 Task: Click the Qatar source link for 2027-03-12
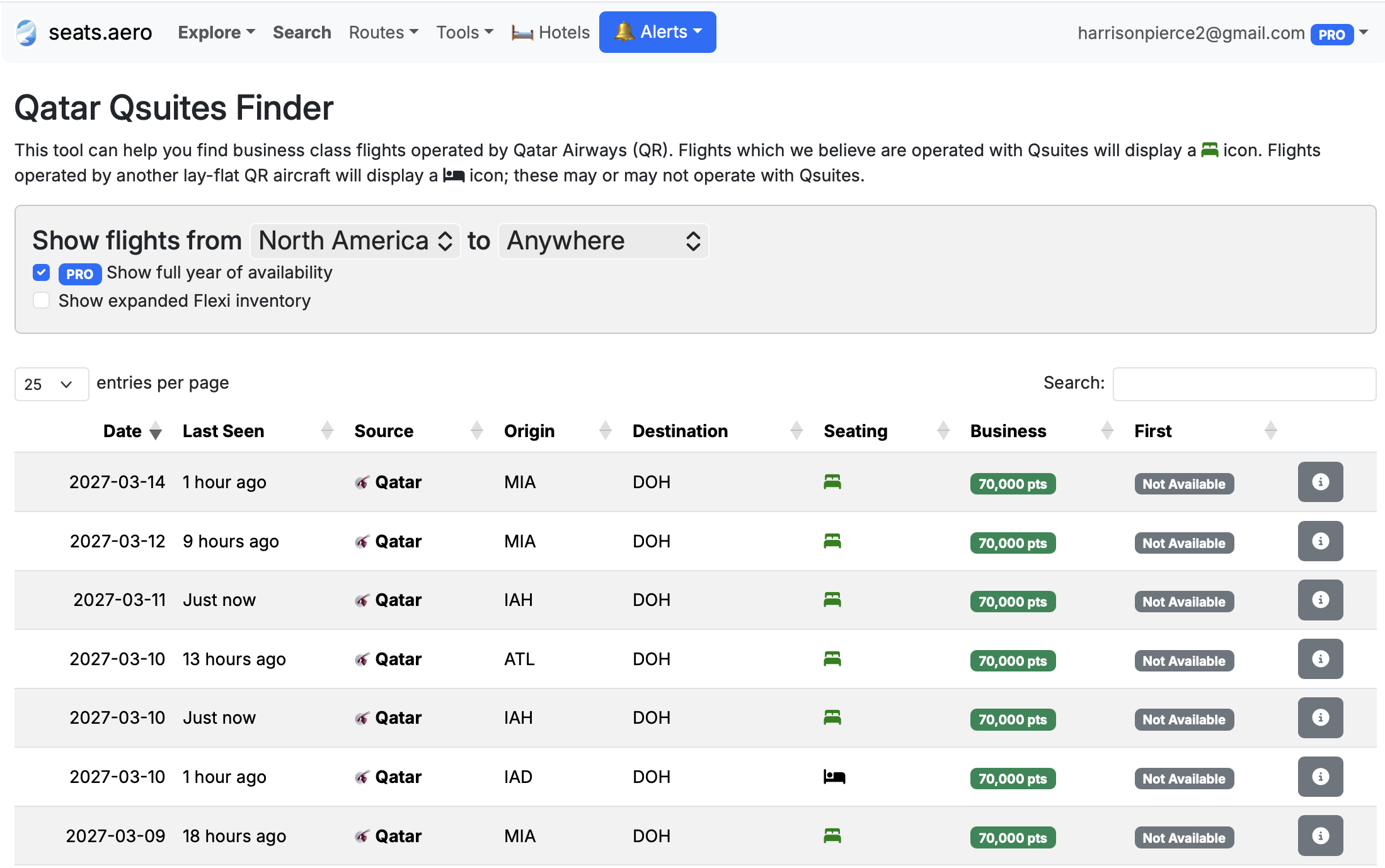(398, 541)
